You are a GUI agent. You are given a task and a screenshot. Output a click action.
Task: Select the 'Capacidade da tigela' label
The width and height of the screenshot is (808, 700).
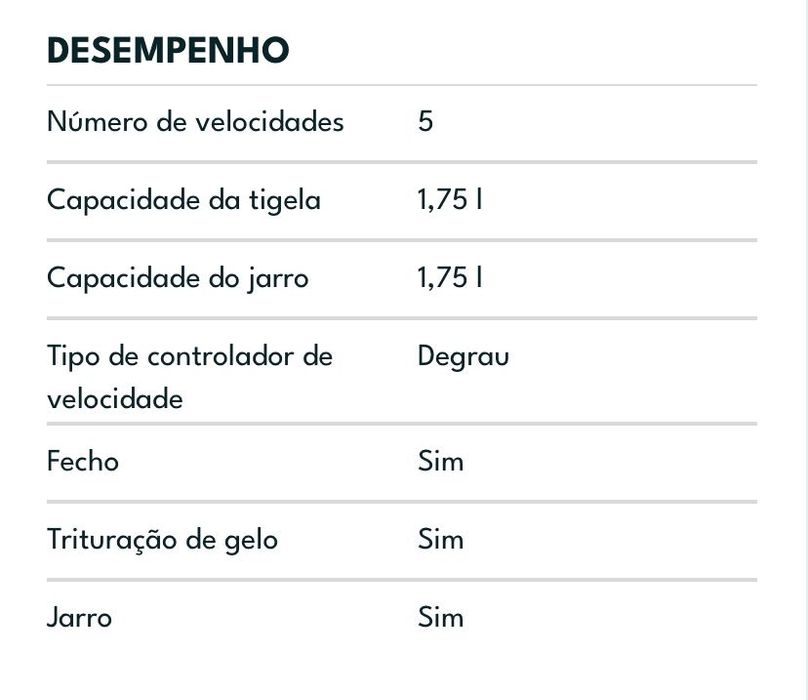click(x=184, y=200)
